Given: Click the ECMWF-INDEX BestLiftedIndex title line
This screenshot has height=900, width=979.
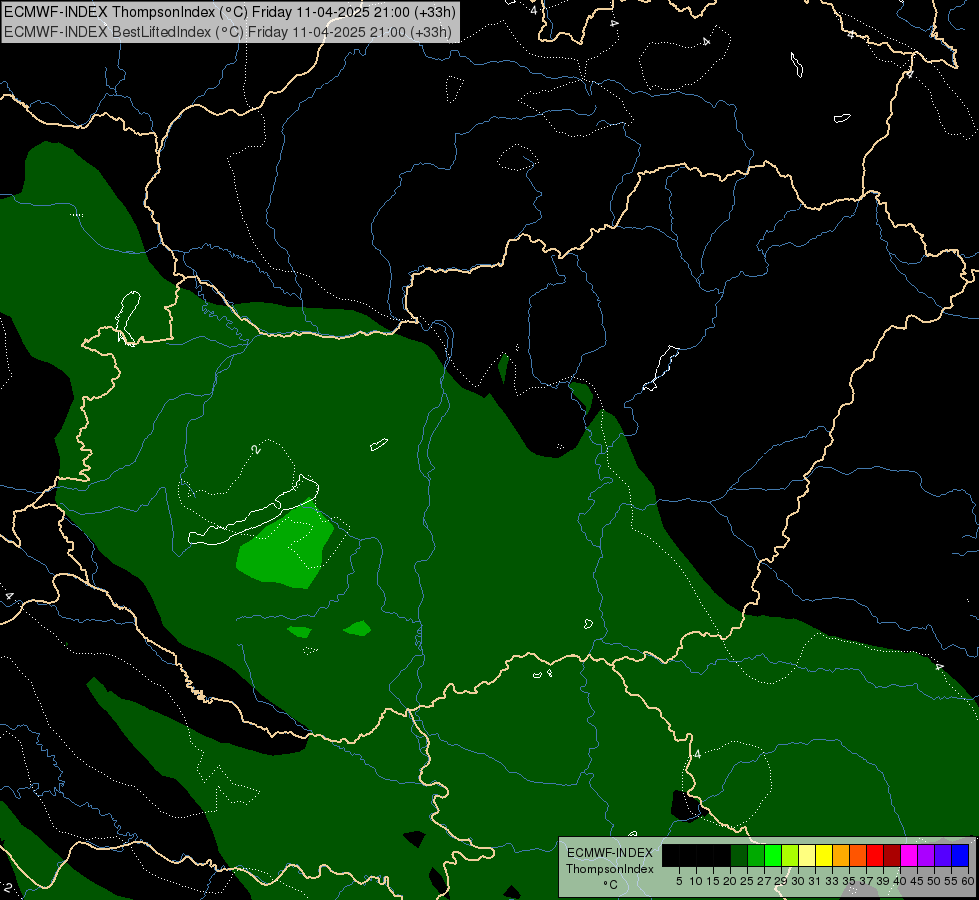Looking at the screenshot, I should click(228, 32).
